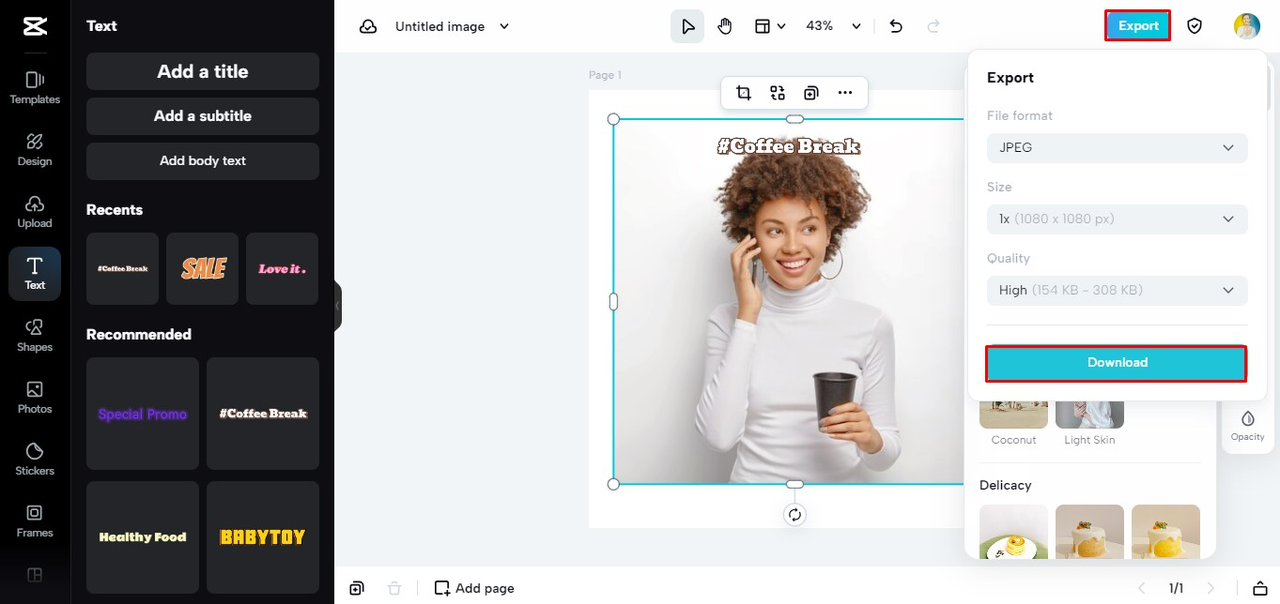Open the Untitled image name dropdown
Image resolution: width=1280 pixels, height=604 pixels.
(x=452, y=27)
